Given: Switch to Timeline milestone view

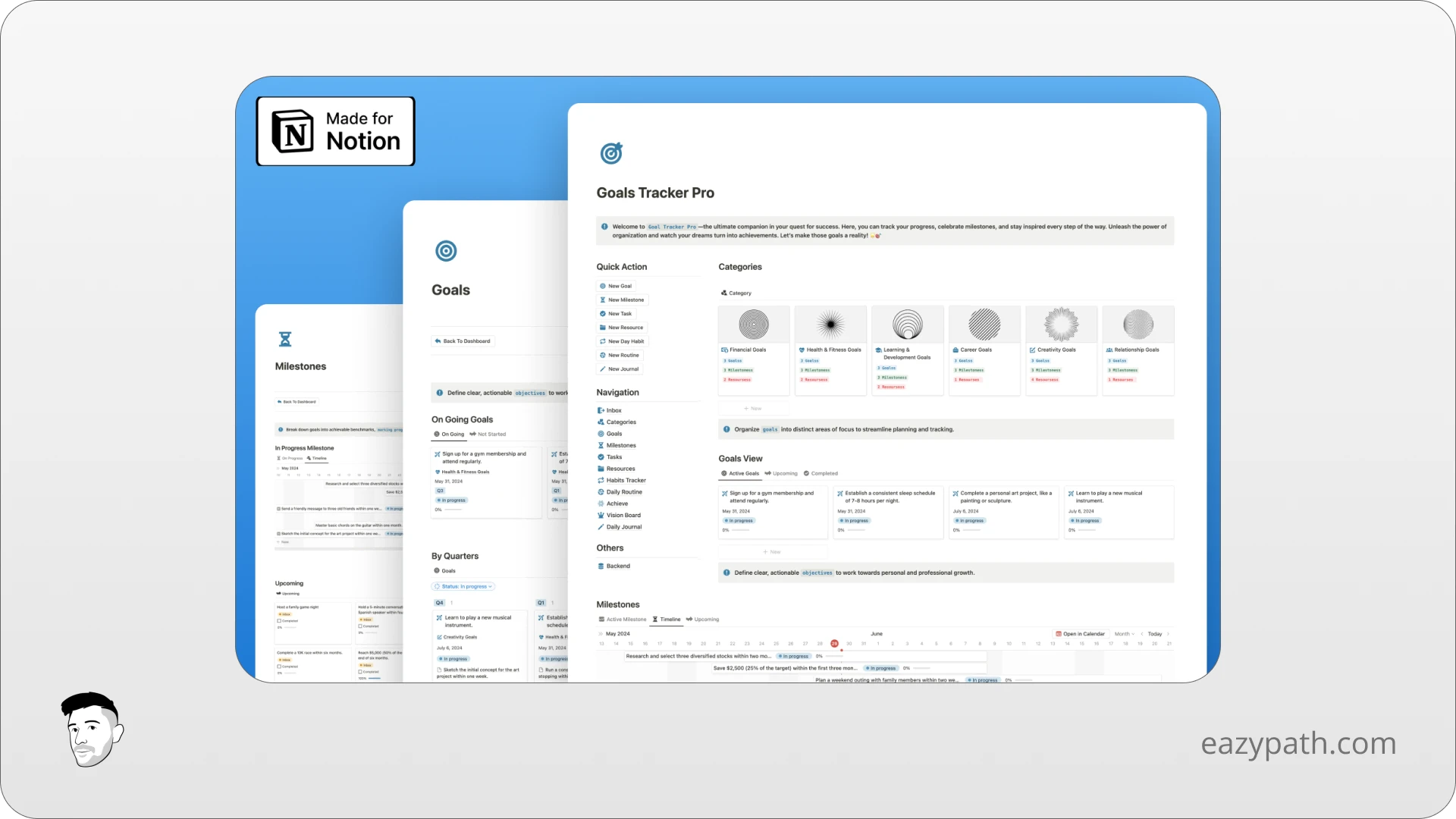Looking at the screenshot, I should (668, 619).
